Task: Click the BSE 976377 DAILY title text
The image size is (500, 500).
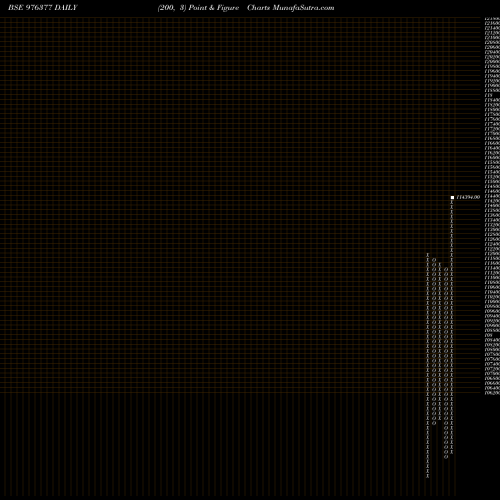Action: pyautogui.click(x=43, y=8)
